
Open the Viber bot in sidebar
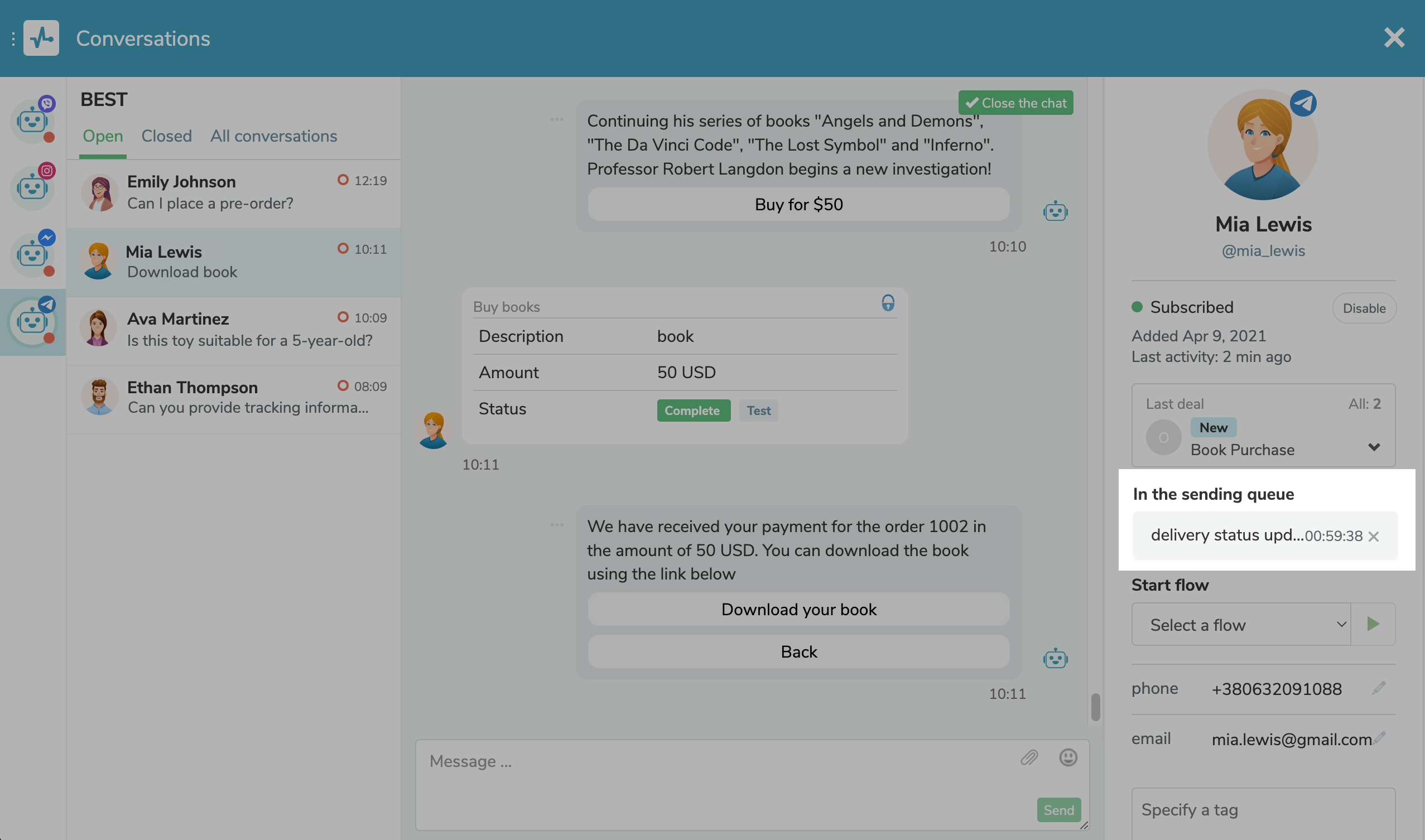32,120
